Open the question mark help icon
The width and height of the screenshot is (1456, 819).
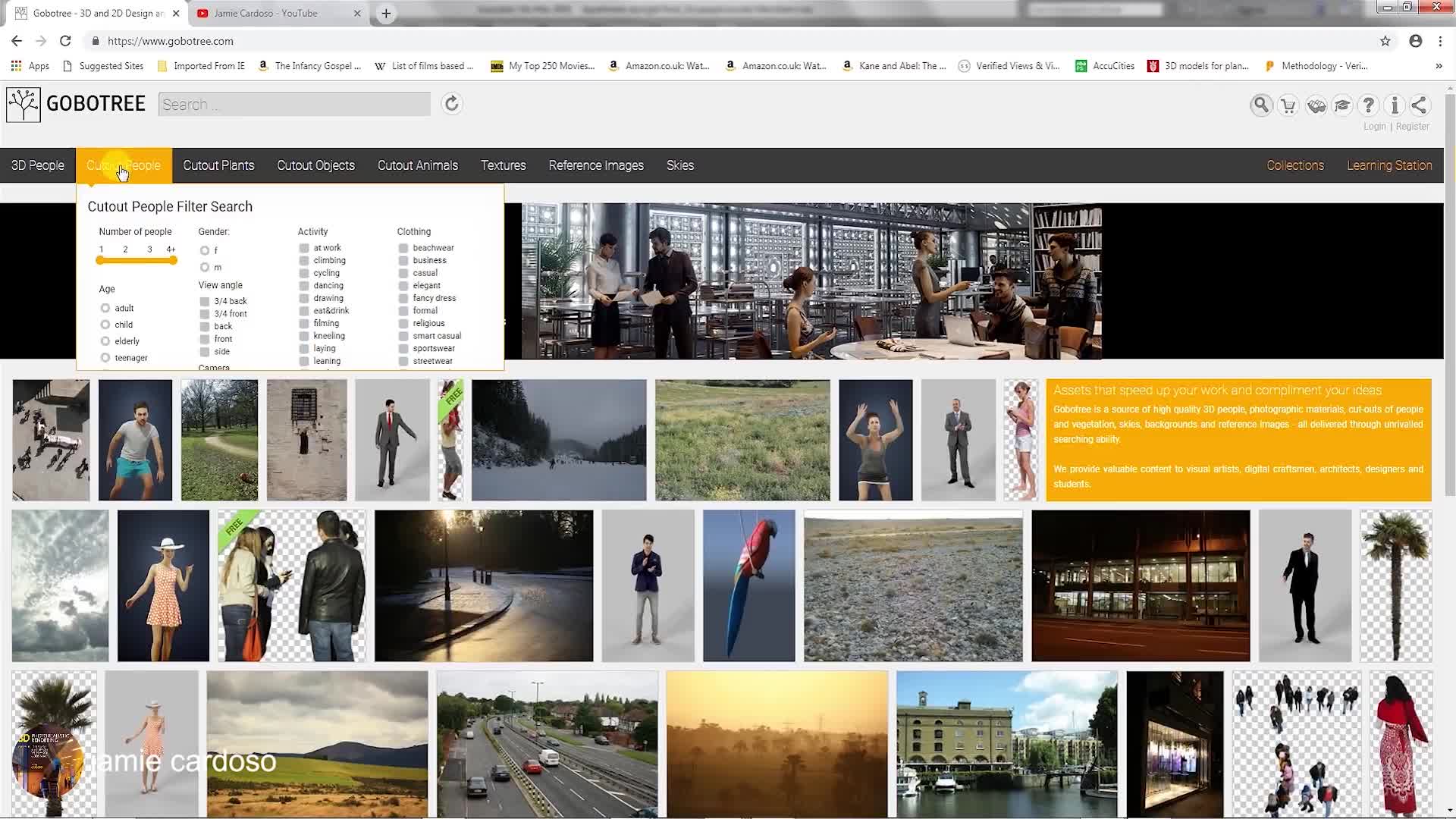tap(1368, 105)
